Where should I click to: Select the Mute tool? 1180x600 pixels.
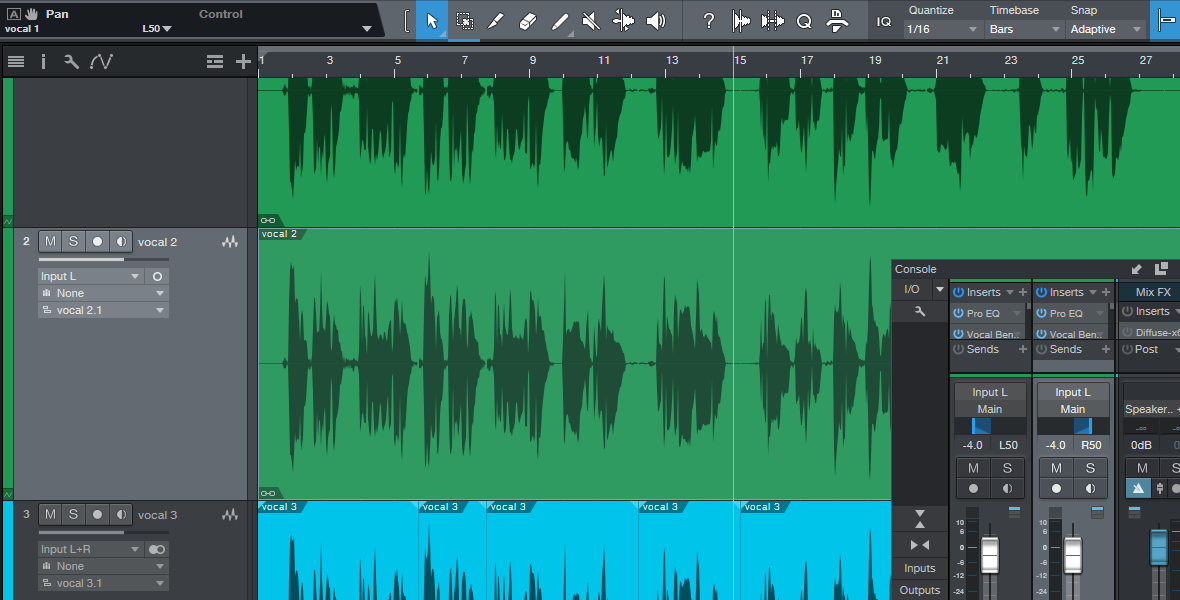(x=592, y=20)
